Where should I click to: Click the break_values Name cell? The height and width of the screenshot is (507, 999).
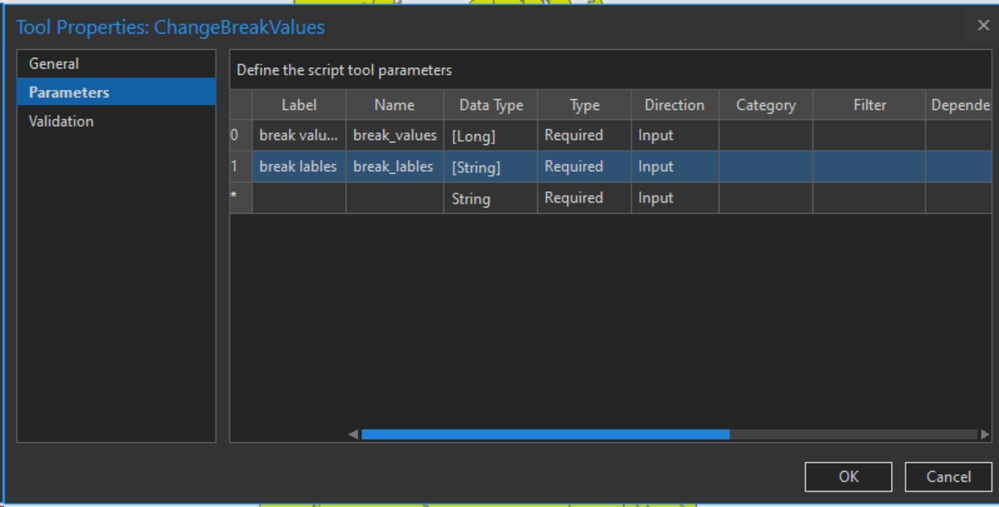pyautogui.click(x=395, y=135)
